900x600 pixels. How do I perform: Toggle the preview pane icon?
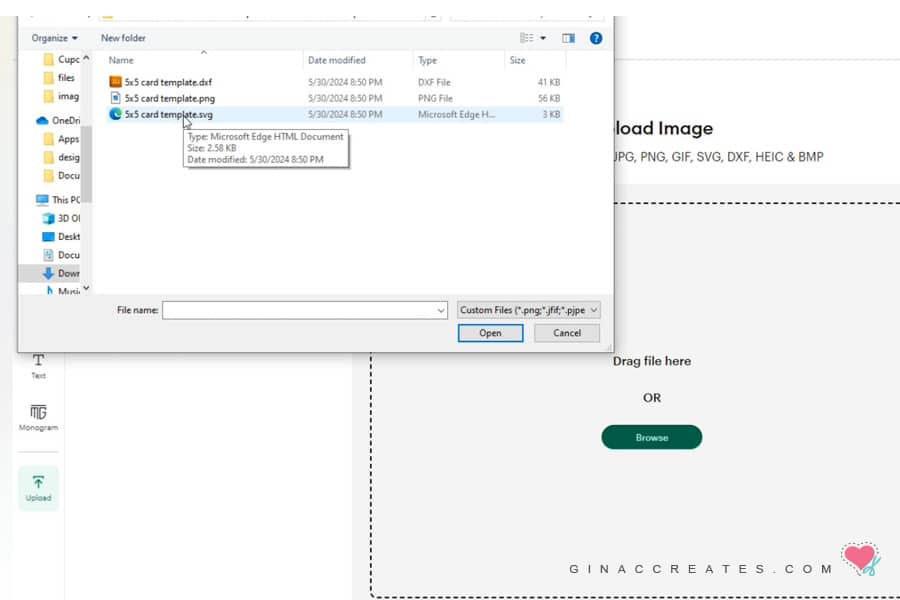pyautogui.click(x=568, y=38)
